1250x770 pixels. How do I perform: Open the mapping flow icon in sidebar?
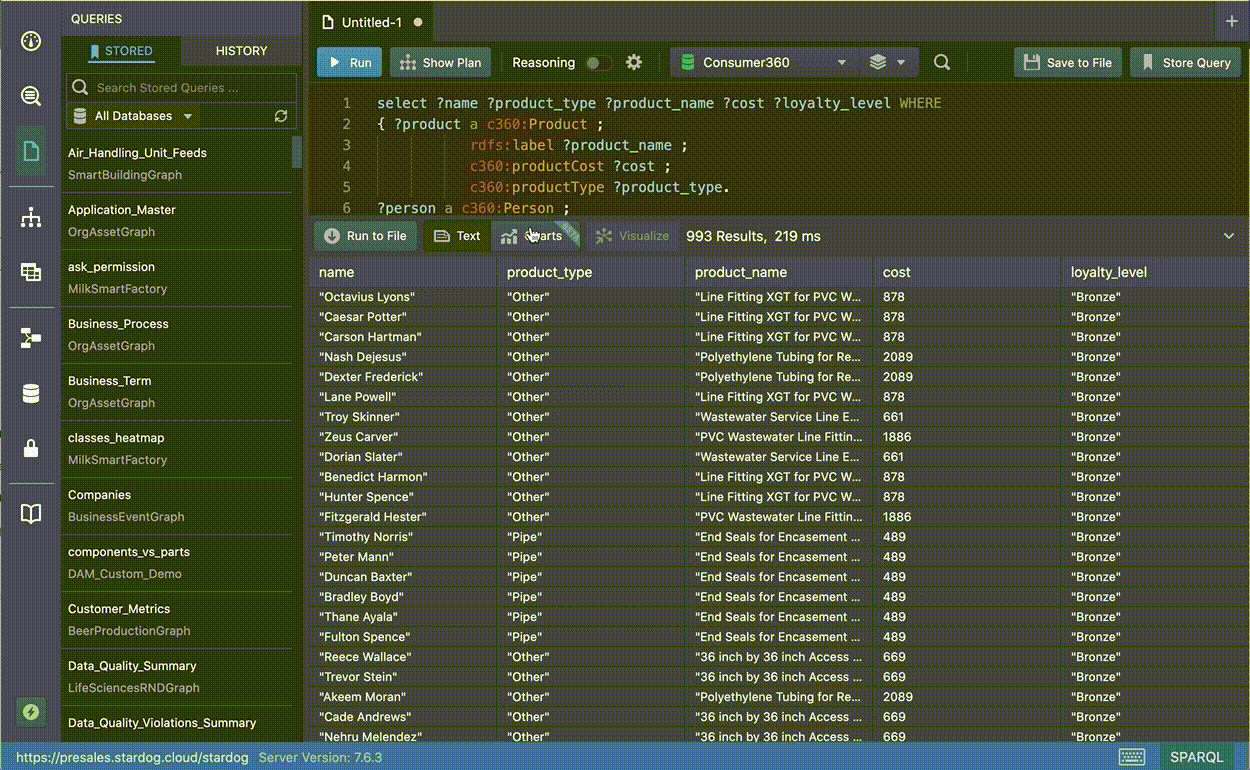[31, 338]
